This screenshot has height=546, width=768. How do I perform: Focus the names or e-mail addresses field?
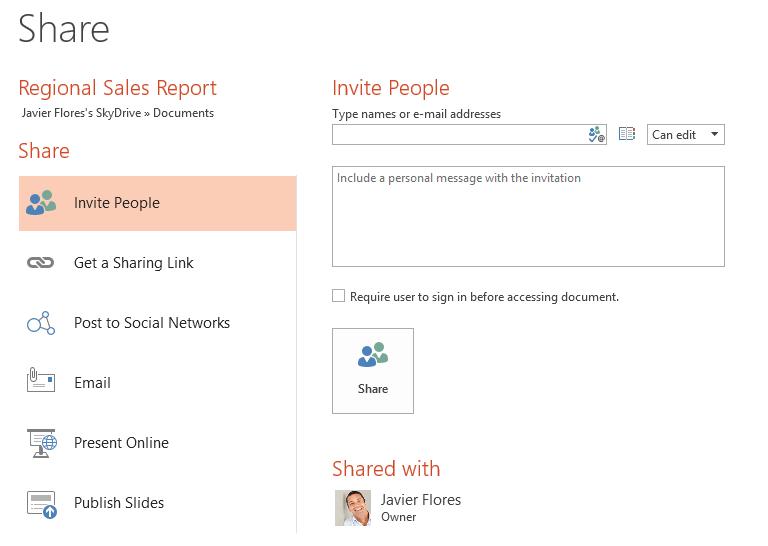tap(460, 135)
